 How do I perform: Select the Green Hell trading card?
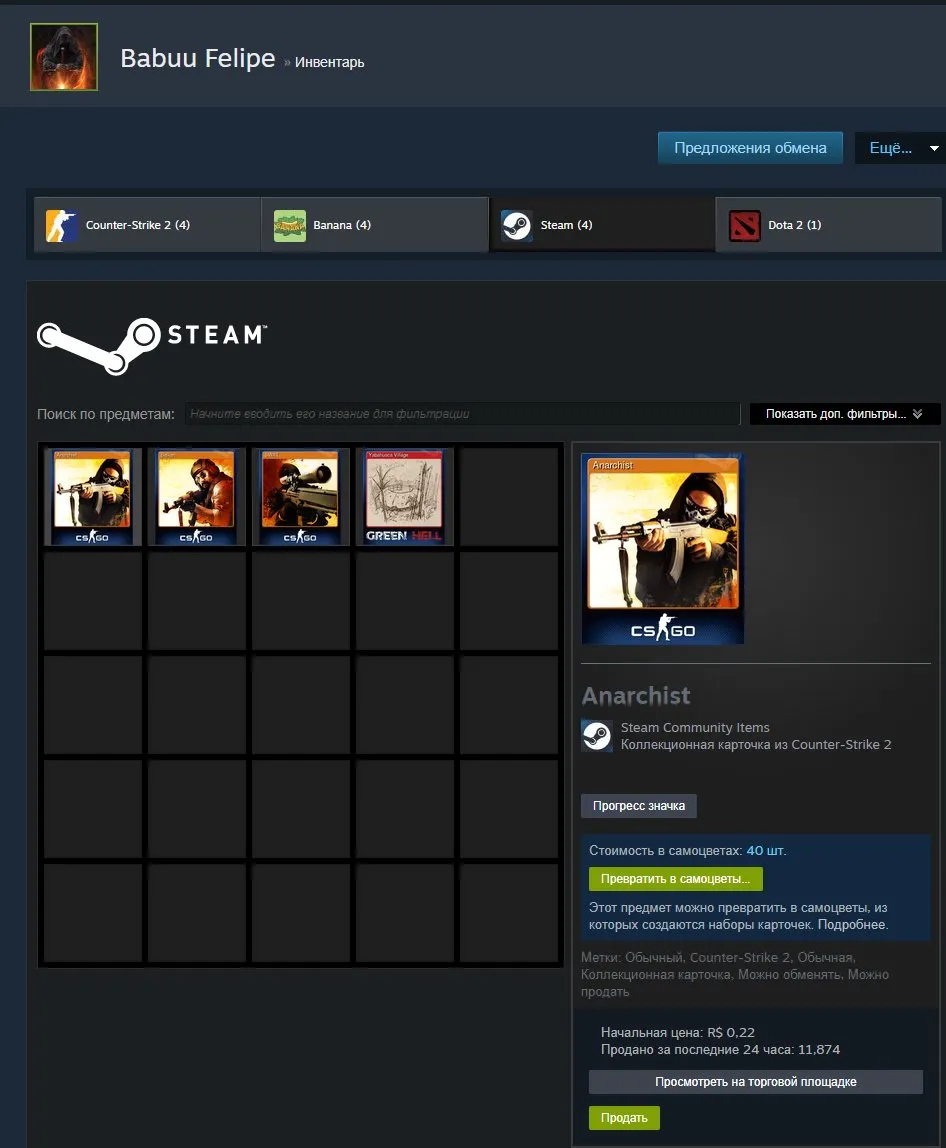pyautogui.click(x=404, y=497)
